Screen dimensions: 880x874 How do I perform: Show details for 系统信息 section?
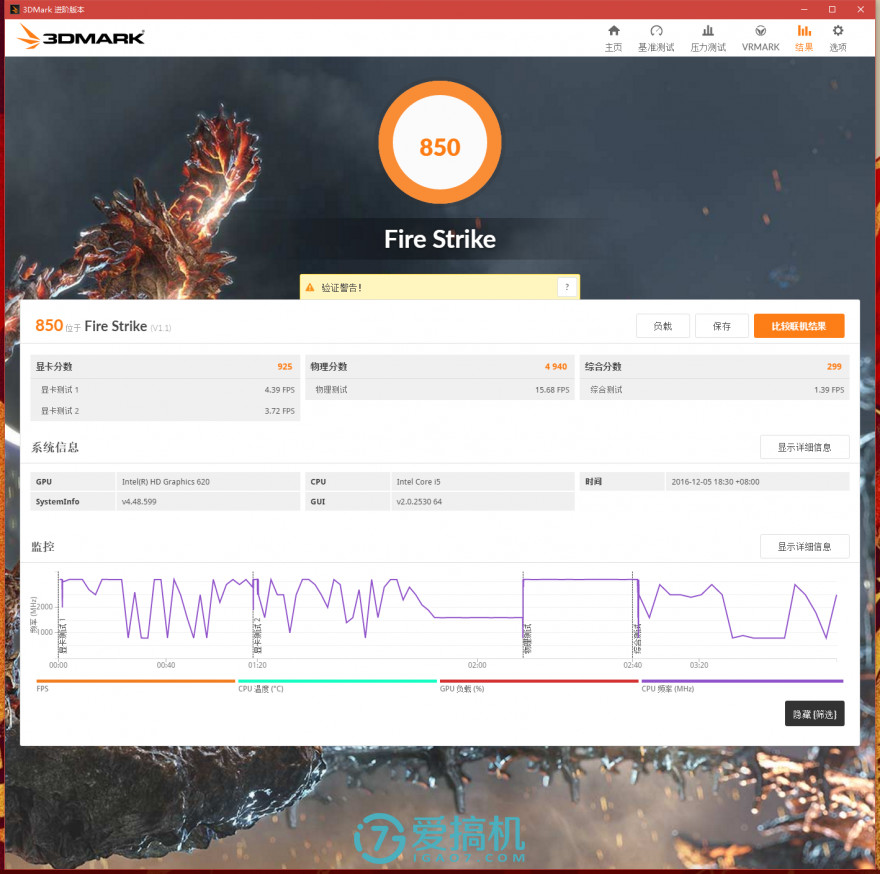click(x=804, y=447)
